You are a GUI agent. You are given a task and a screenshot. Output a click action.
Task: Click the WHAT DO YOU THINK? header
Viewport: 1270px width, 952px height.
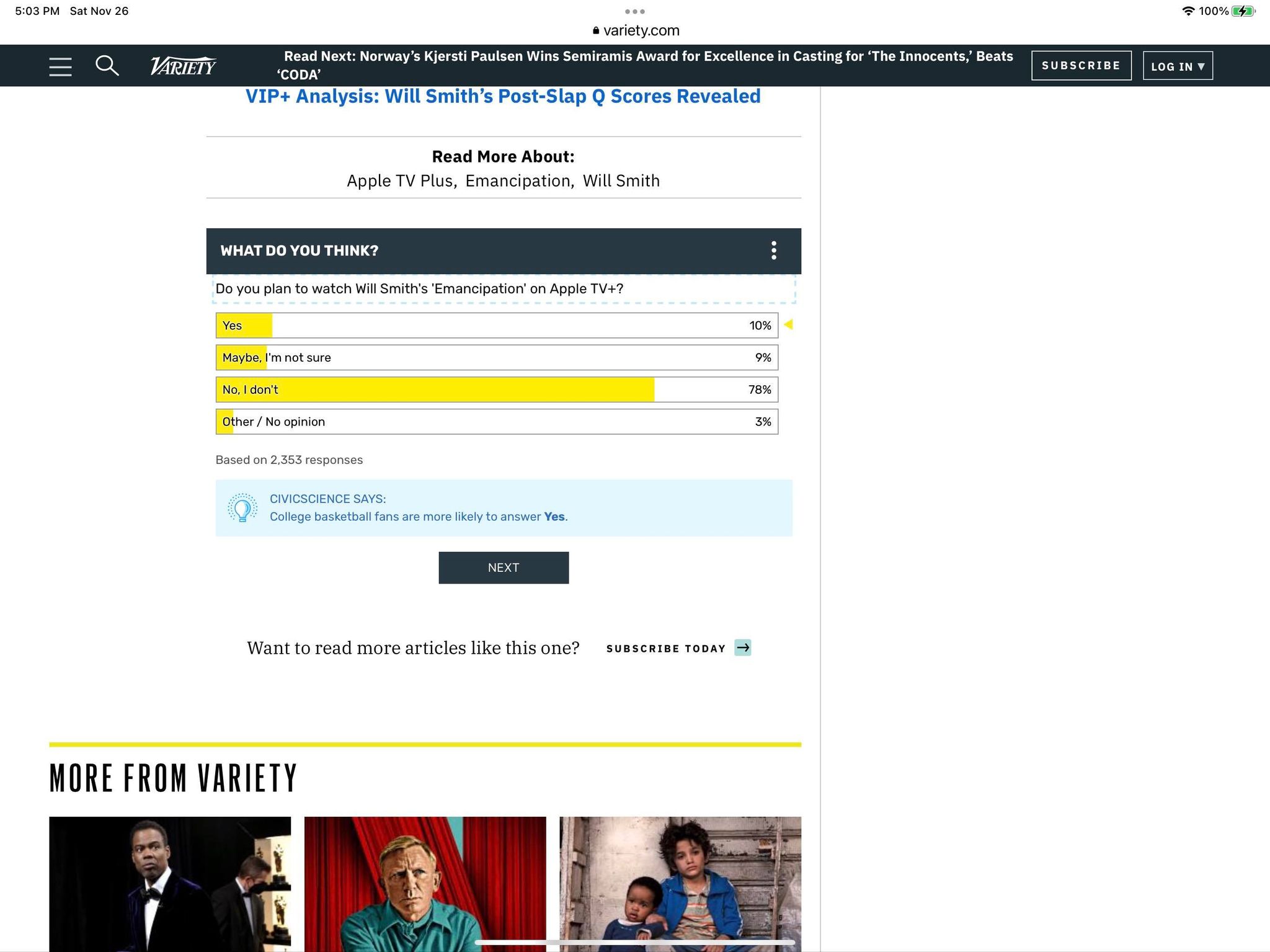(300, 251)
